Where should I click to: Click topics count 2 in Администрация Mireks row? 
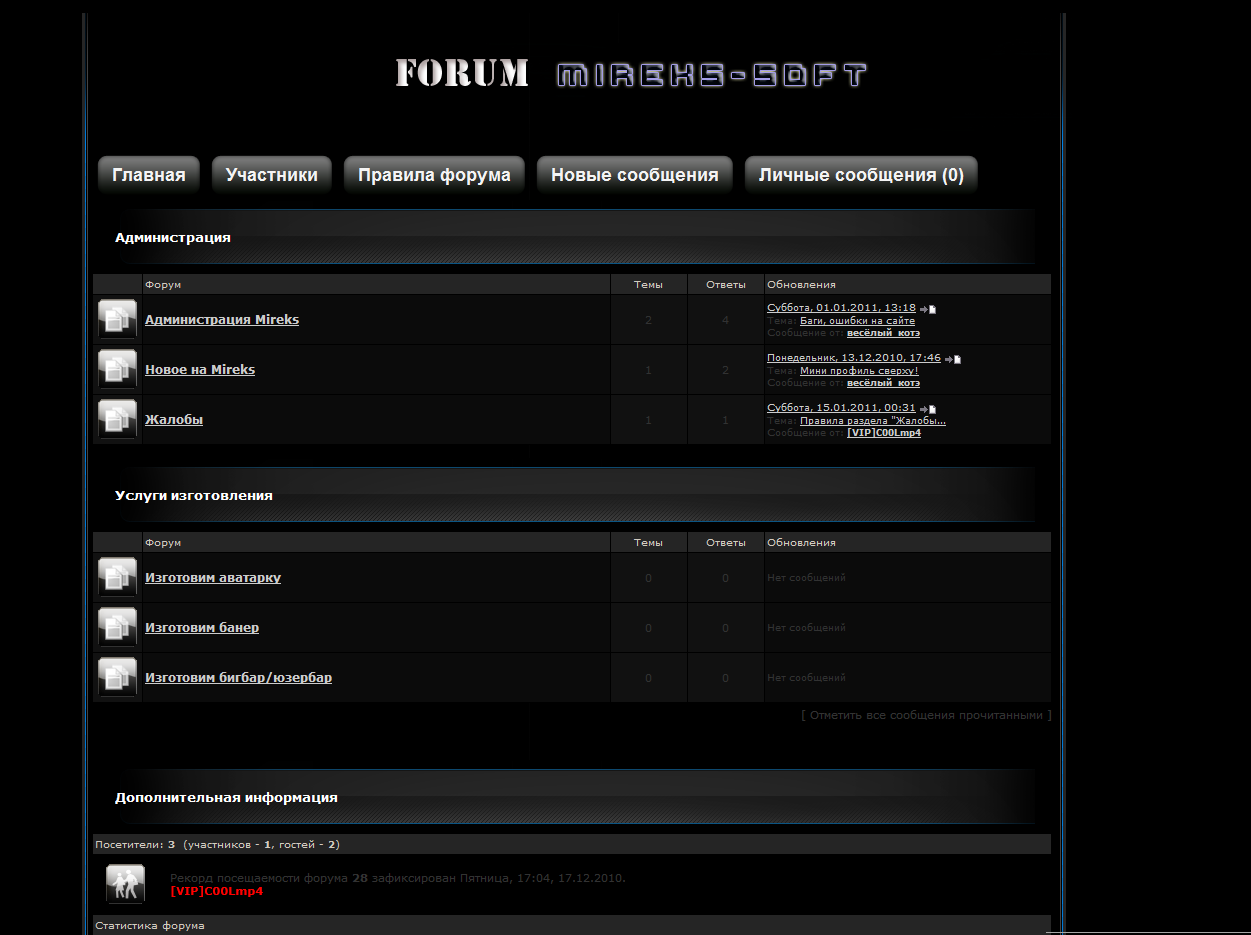[648, 320]
